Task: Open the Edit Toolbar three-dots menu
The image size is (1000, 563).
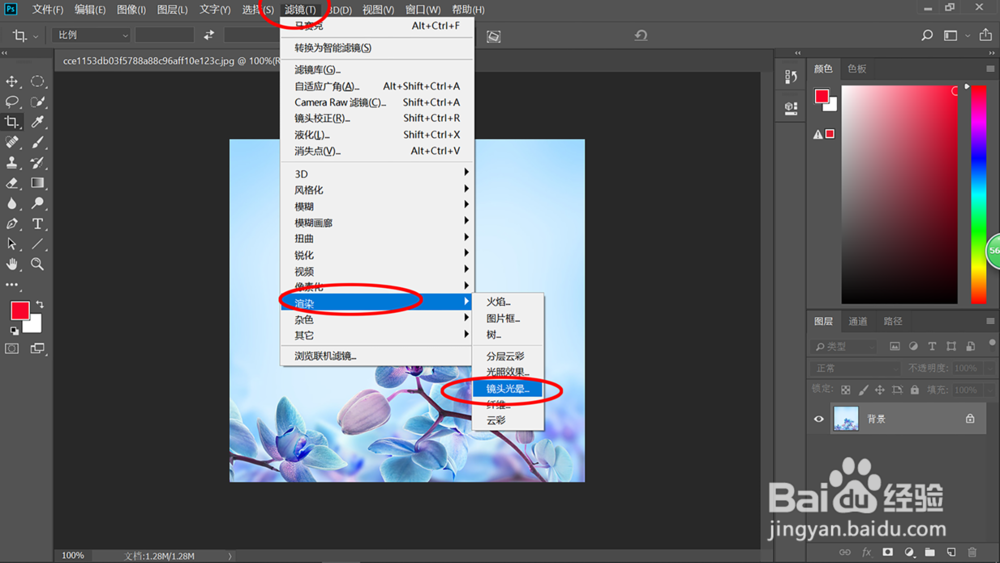Action: point(12,285)
